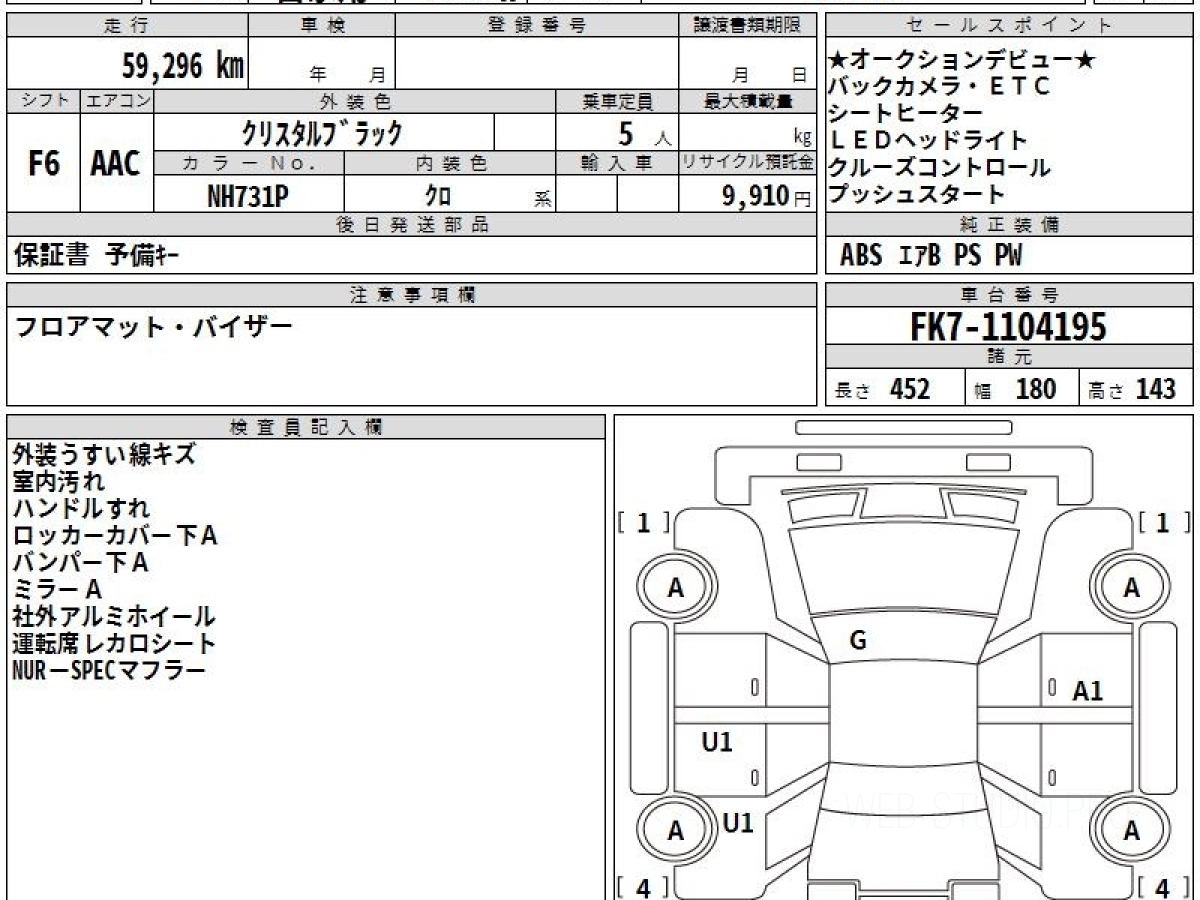Click the 譲渡書類期限 header
The width and height of the screenshot is (1200, 900).
coord(747,26)
